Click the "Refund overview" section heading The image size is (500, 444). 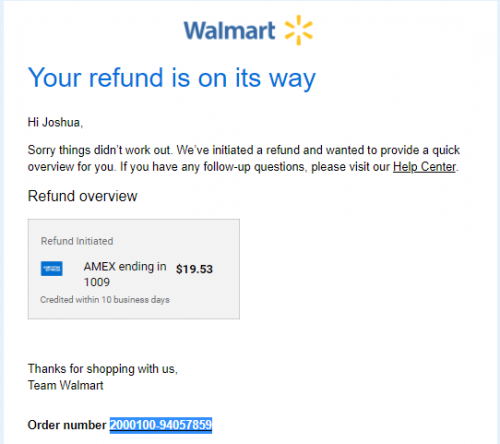click(83, 196)
